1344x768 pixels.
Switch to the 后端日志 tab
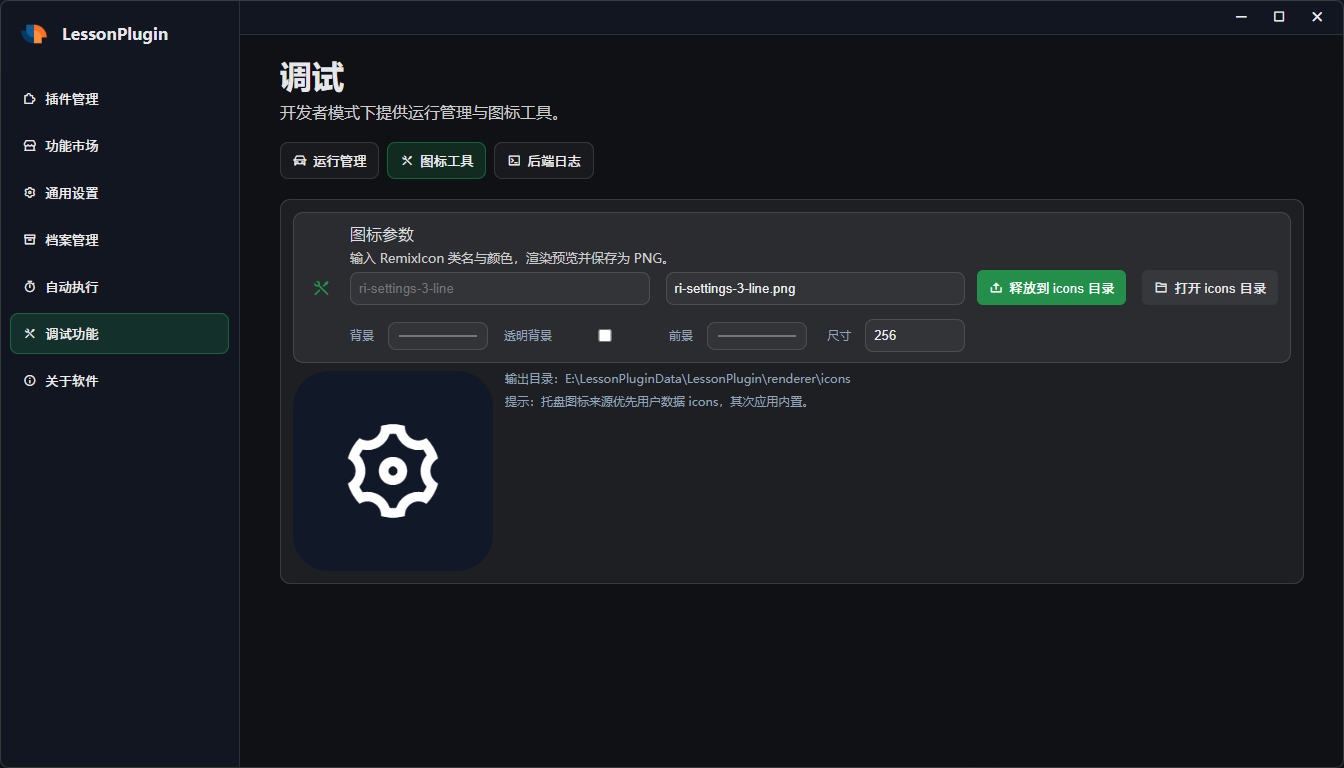(x=543, y=161)
